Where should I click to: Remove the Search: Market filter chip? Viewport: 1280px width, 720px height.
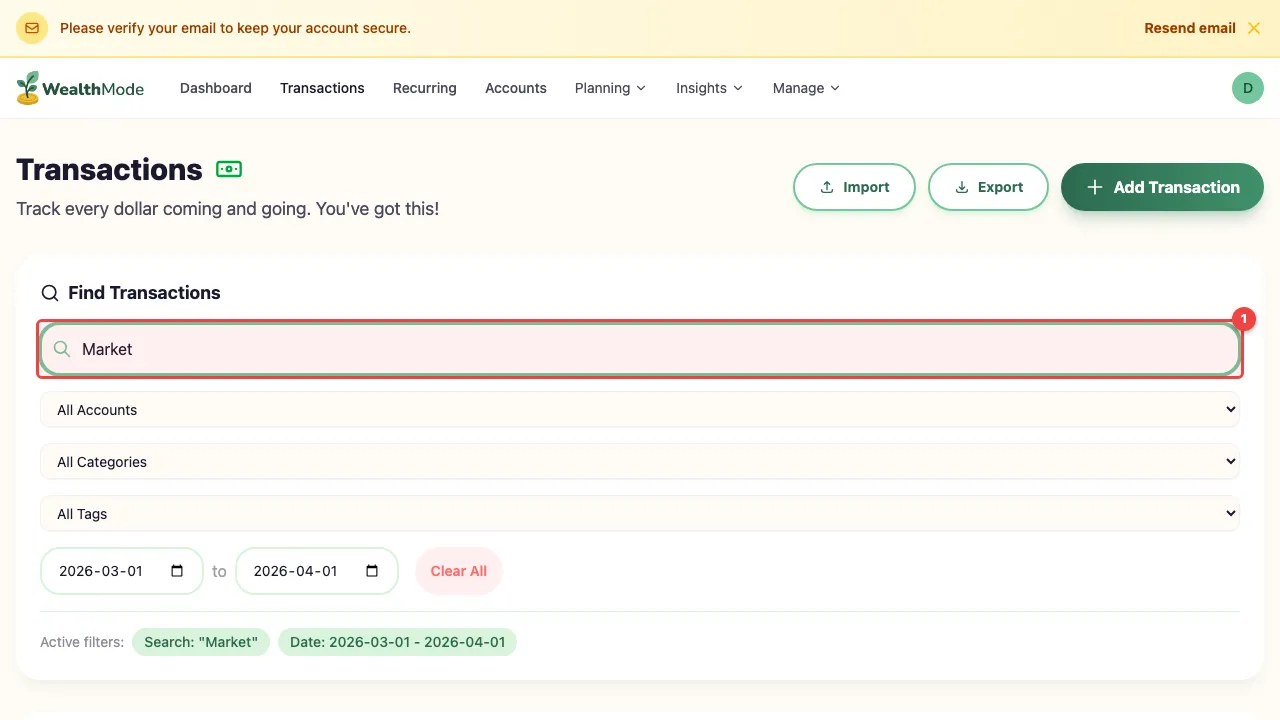201,641
